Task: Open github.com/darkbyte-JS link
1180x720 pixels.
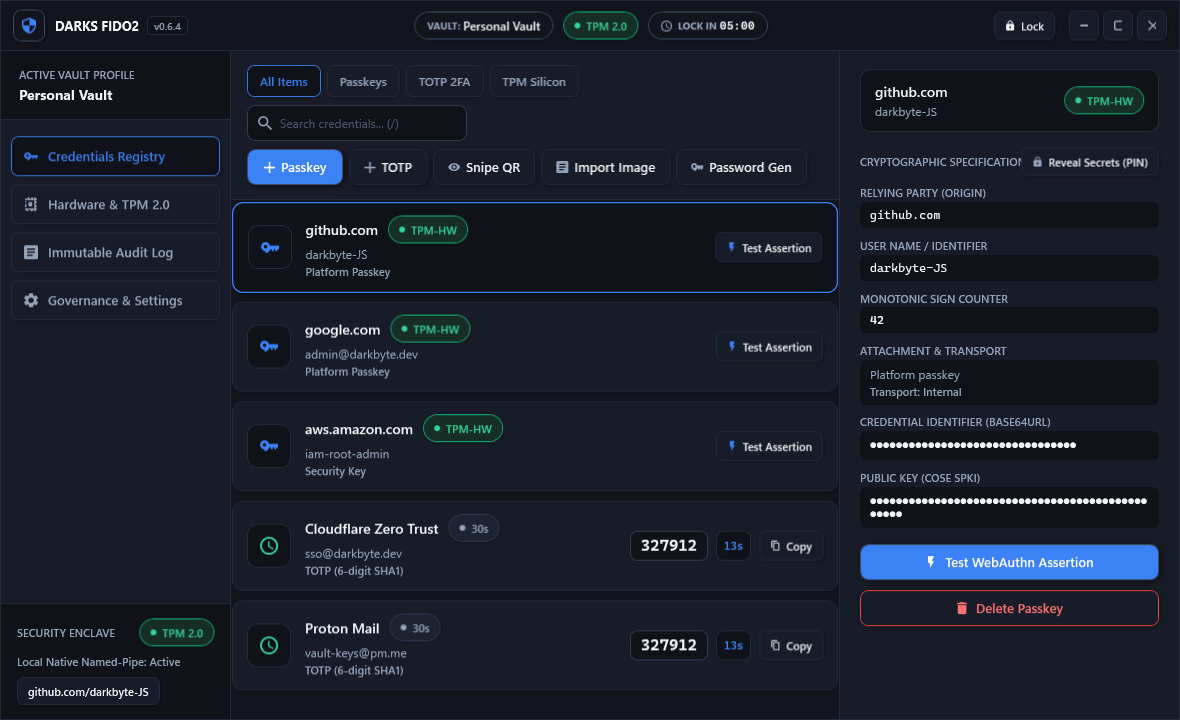Action: [88, 691]
